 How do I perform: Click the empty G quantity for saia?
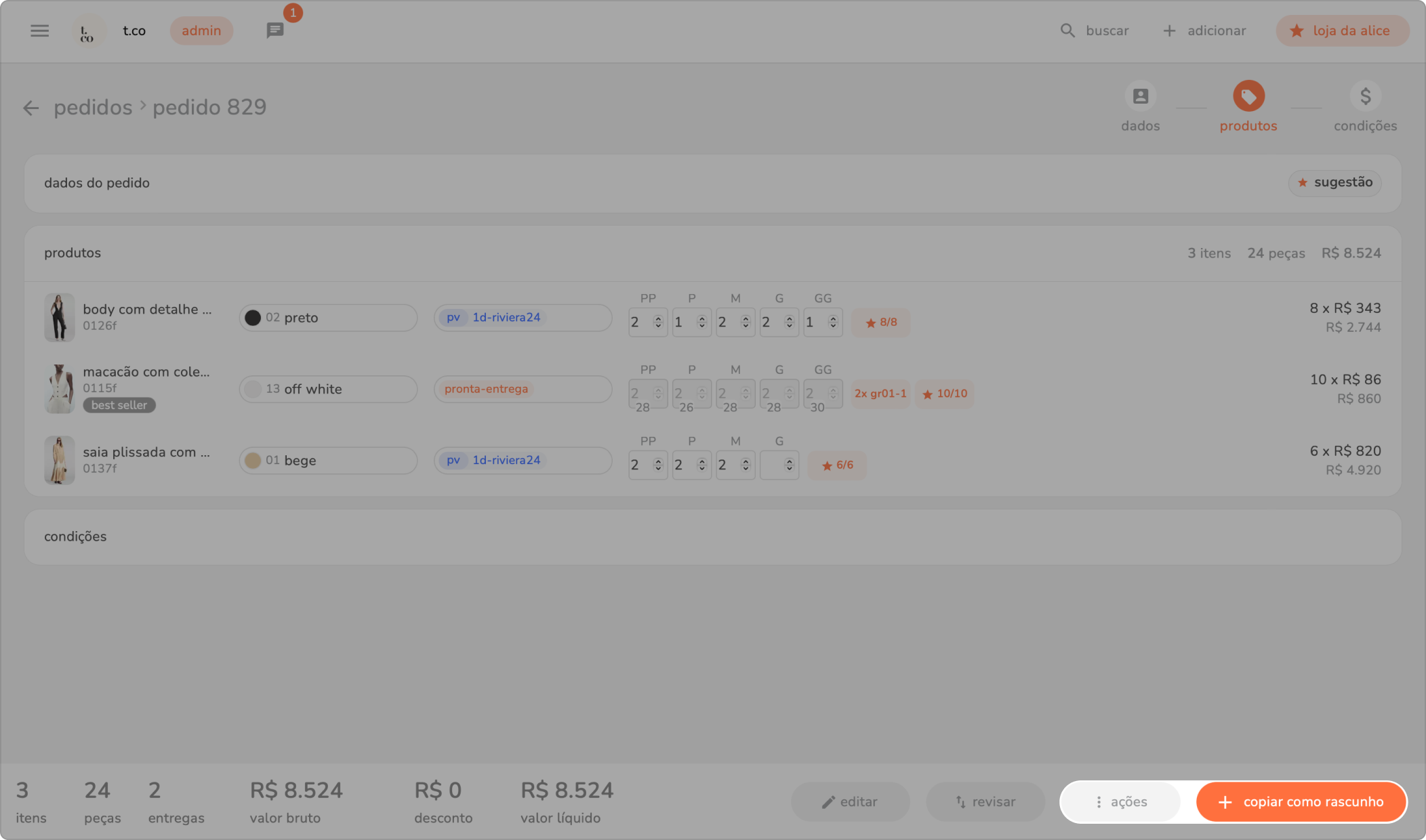tap(778, 465)
